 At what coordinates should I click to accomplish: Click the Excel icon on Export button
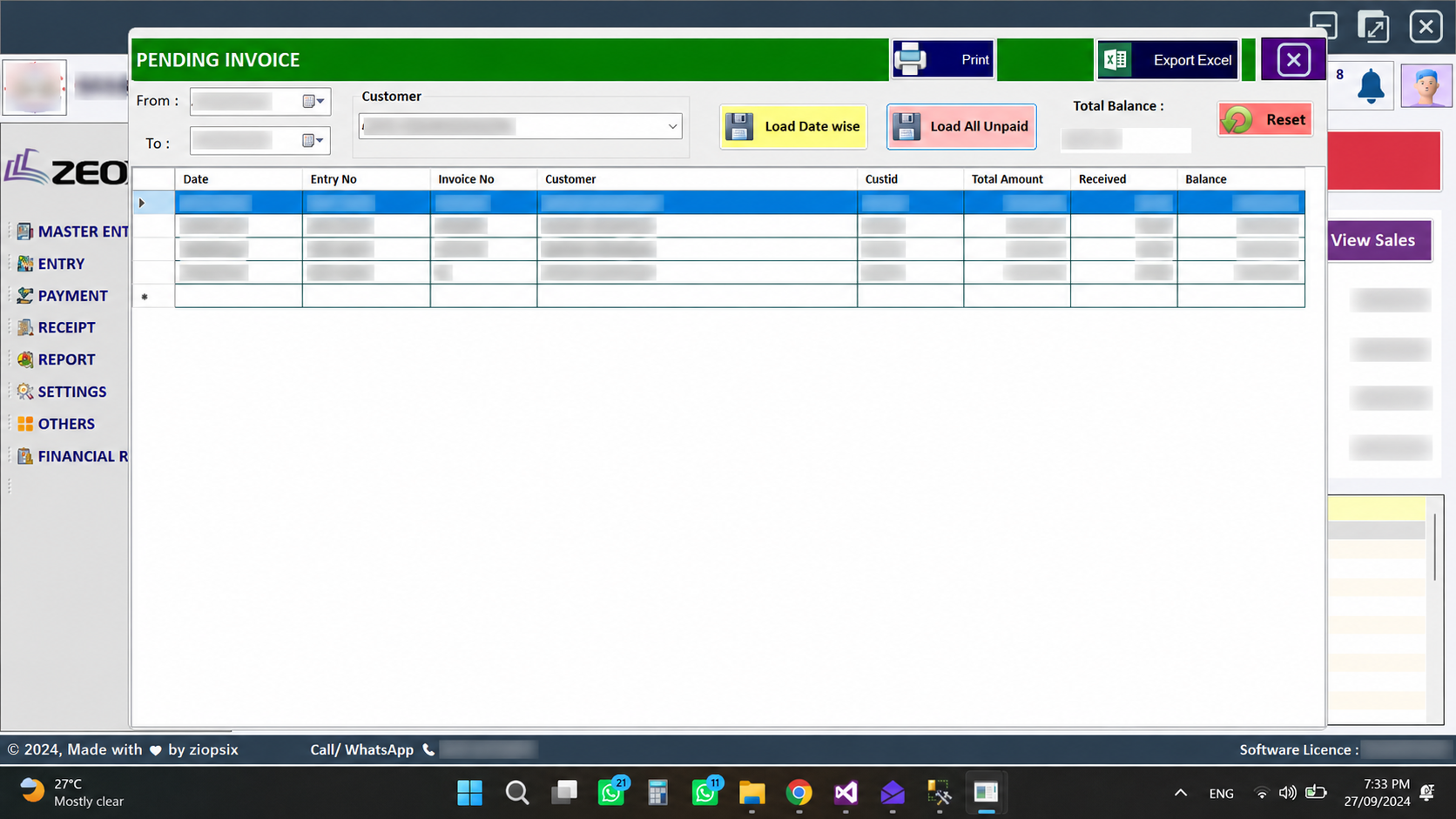pos(1115,59)
